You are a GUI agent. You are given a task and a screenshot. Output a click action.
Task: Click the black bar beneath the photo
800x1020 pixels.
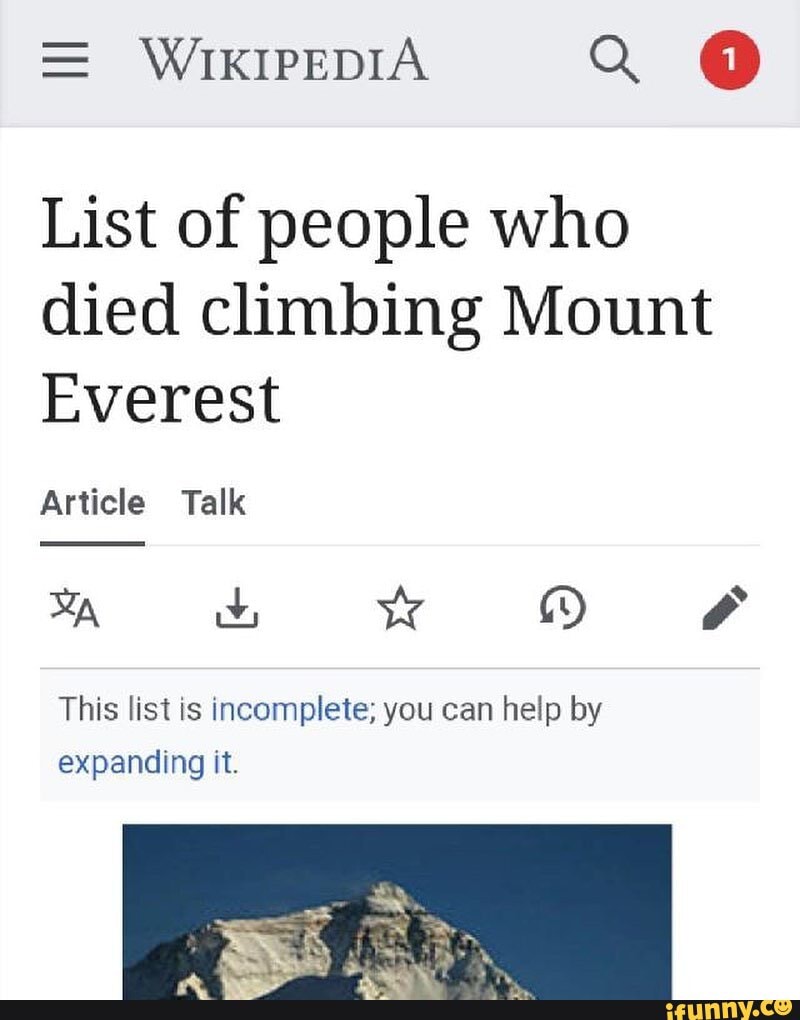coord(300,1009)
